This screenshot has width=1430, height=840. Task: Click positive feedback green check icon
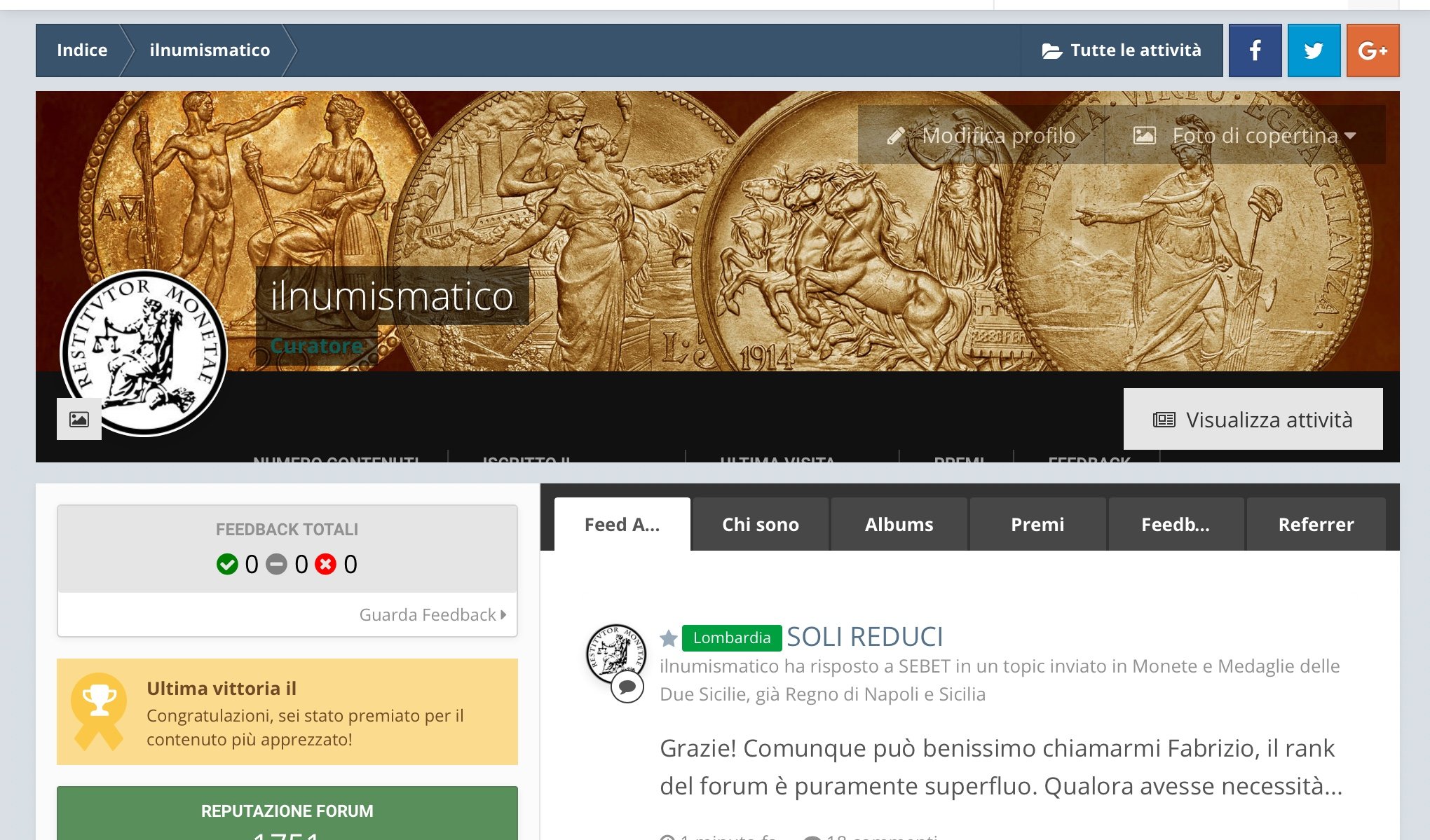(x=227, y=564)
